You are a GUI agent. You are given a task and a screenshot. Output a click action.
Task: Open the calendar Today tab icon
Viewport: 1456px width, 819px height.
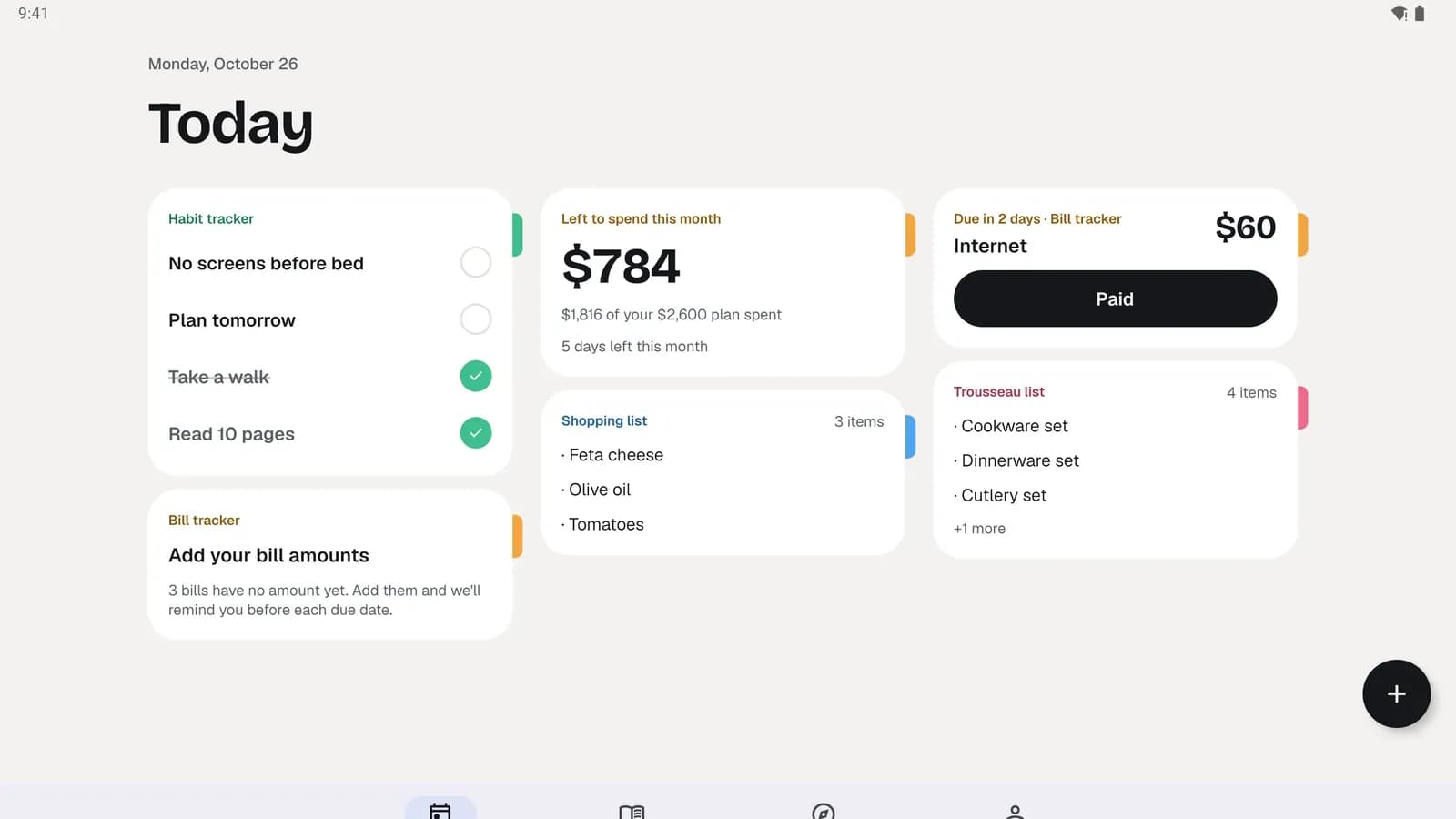click(x=440, y=809)
